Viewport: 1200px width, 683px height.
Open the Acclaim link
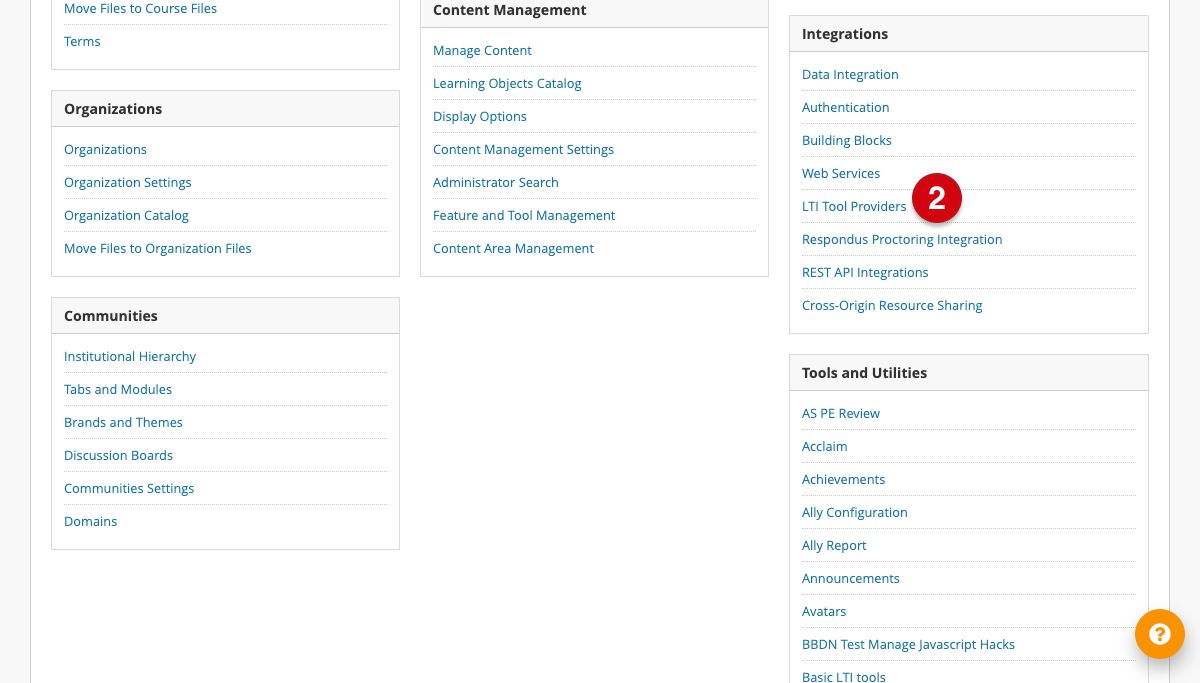[824, 446]
